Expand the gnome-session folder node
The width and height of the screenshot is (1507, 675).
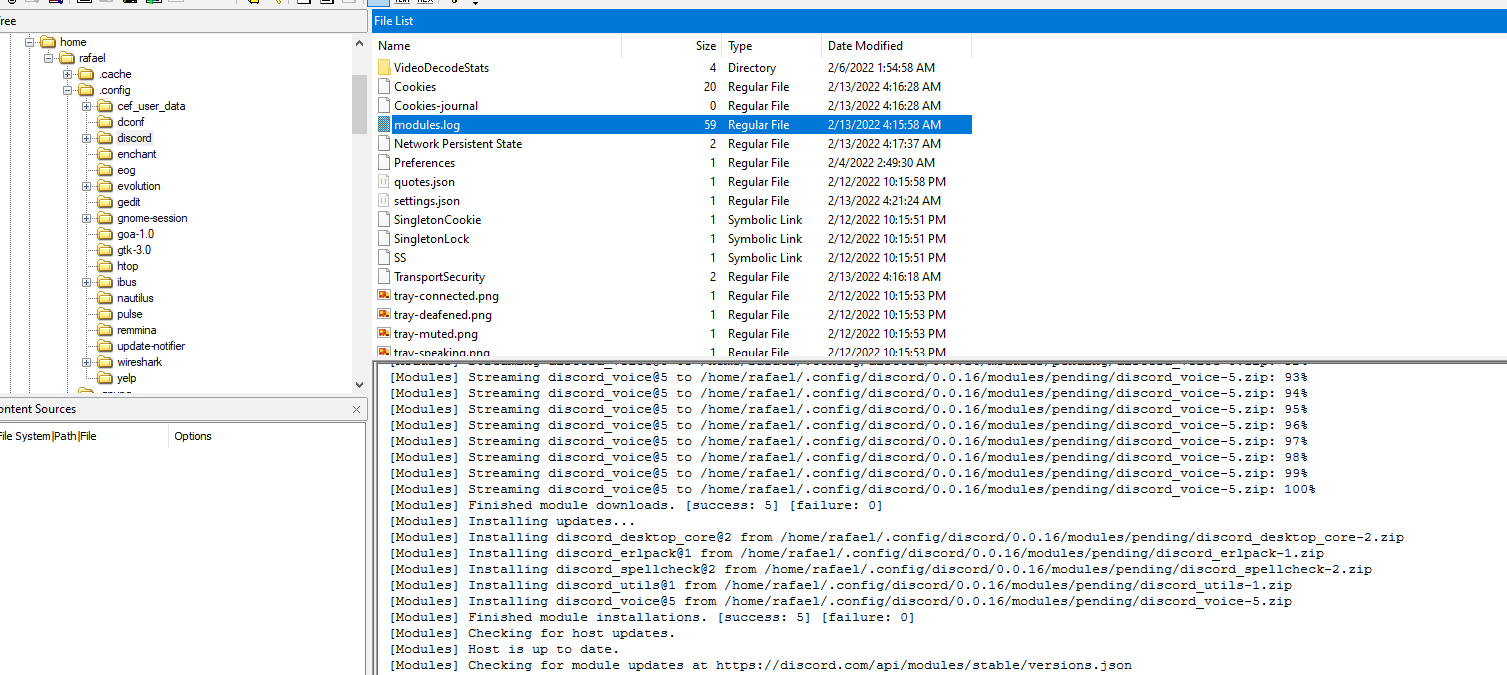pos(87,218)
